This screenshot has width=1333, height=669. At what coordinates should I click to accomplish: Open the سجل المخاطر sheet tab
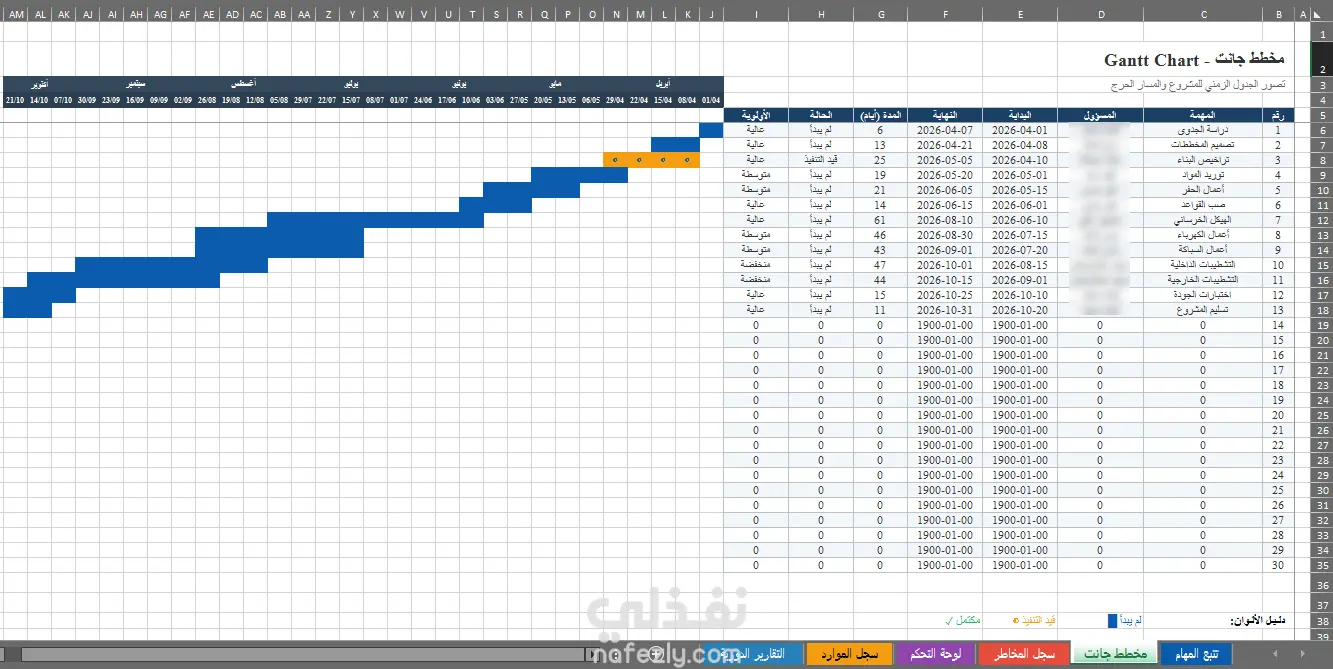(1022, 654)
